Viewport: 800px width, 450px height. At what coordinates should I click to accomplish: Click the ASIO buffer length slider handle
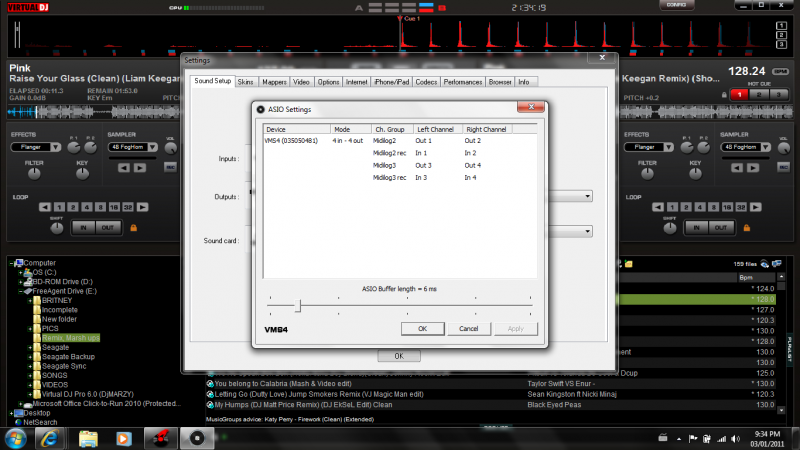(297, 305)
